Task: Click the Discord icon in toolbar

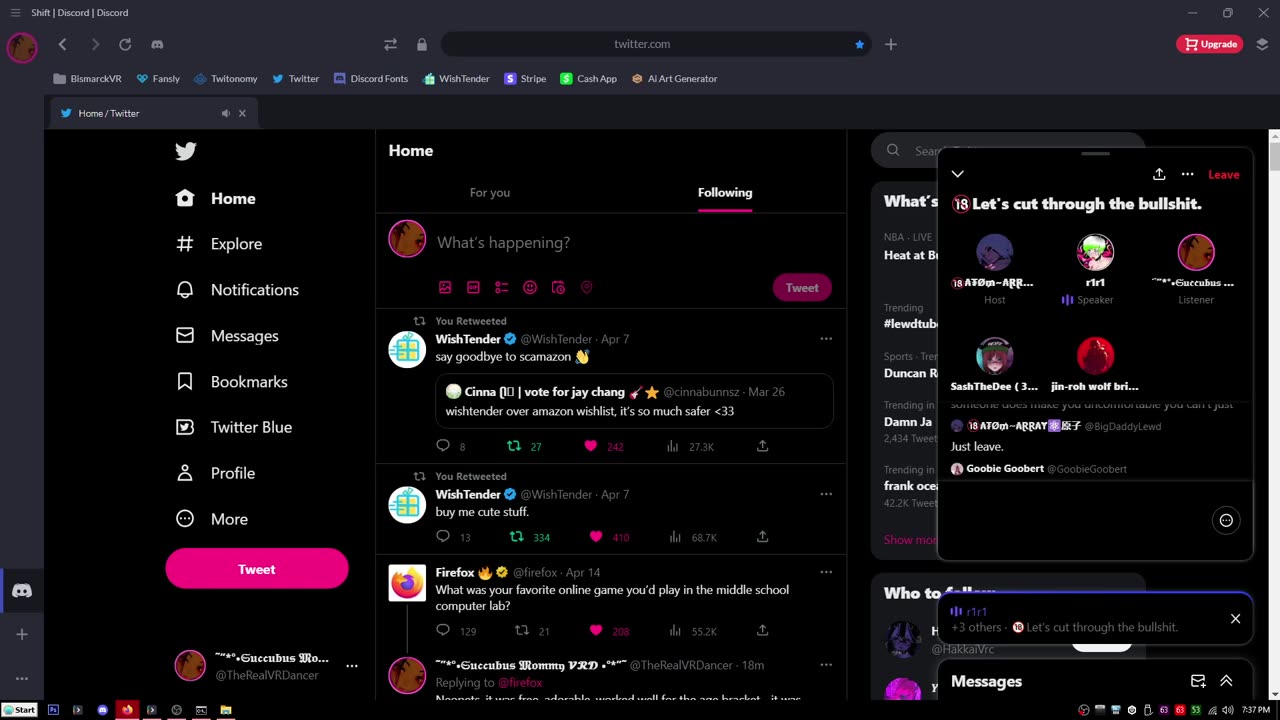Action: 157,44
